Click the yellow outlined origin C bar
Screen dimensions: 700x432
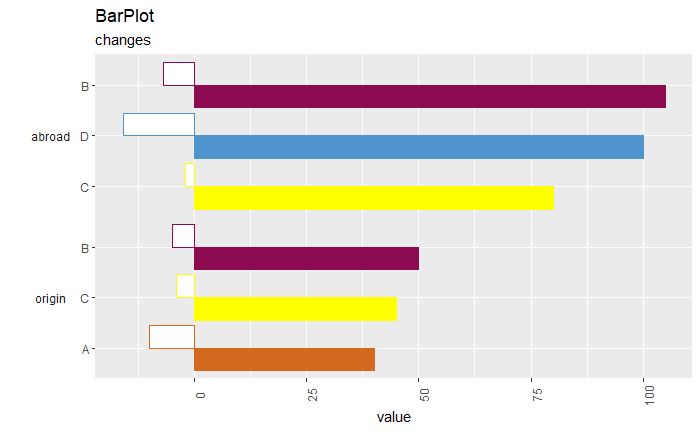click(186, 286)
